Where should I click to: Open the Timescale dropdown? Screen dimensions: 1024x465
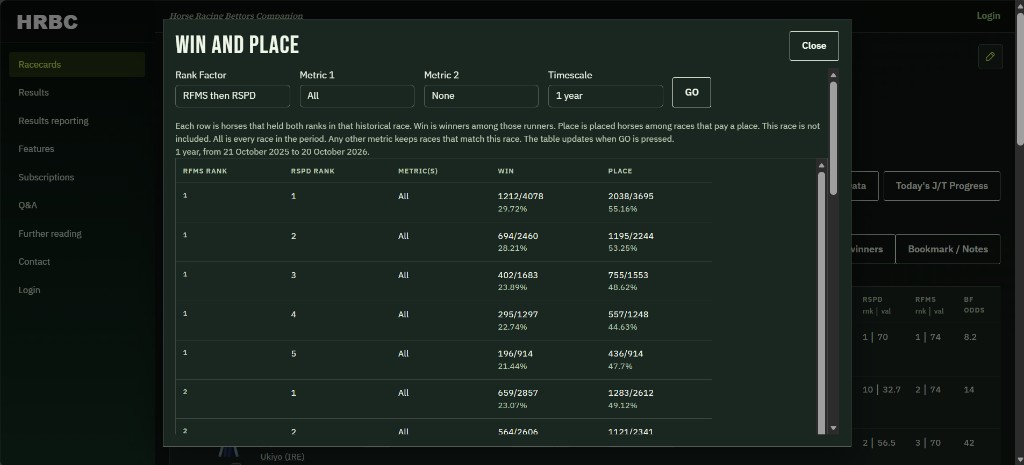tap(605, 96)
